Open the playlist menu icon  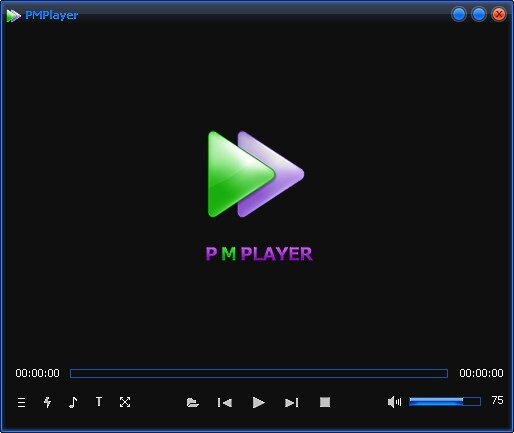(21, 402)
